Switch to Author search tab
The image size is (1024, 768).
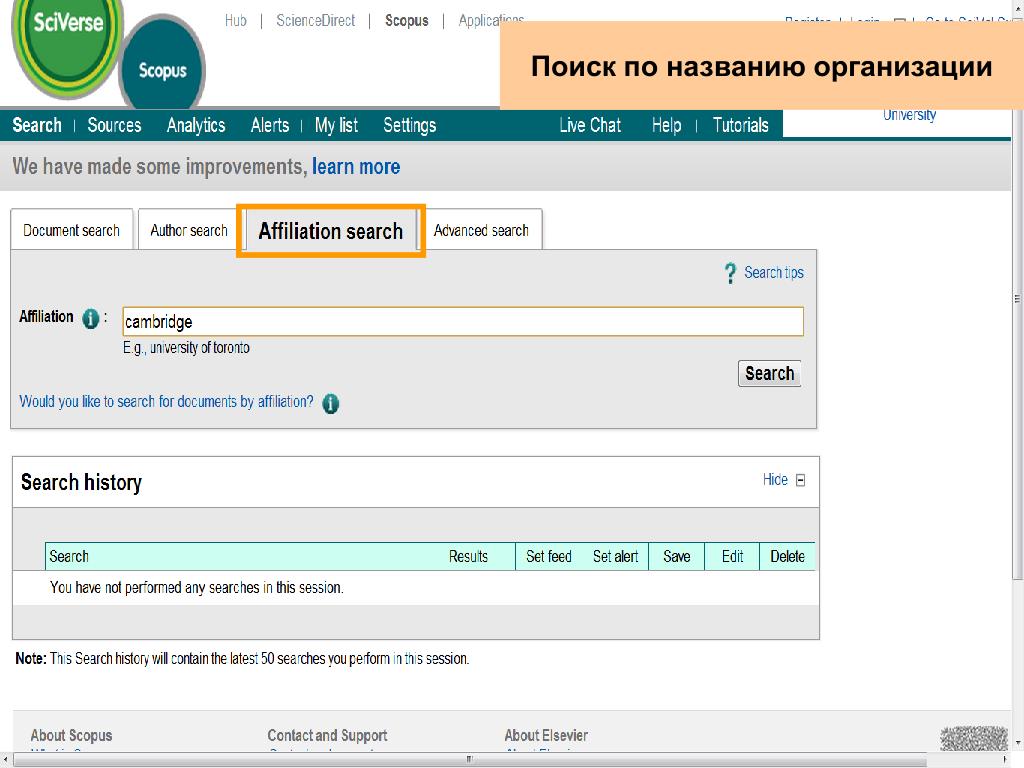click(189, 230)
